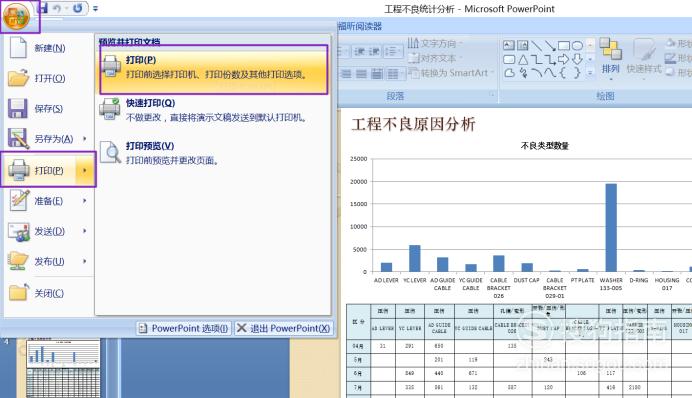Expand the Prepare (准备) submenu arrow
This screenshot has height=398, width=692.
click(x=85, y=201)
